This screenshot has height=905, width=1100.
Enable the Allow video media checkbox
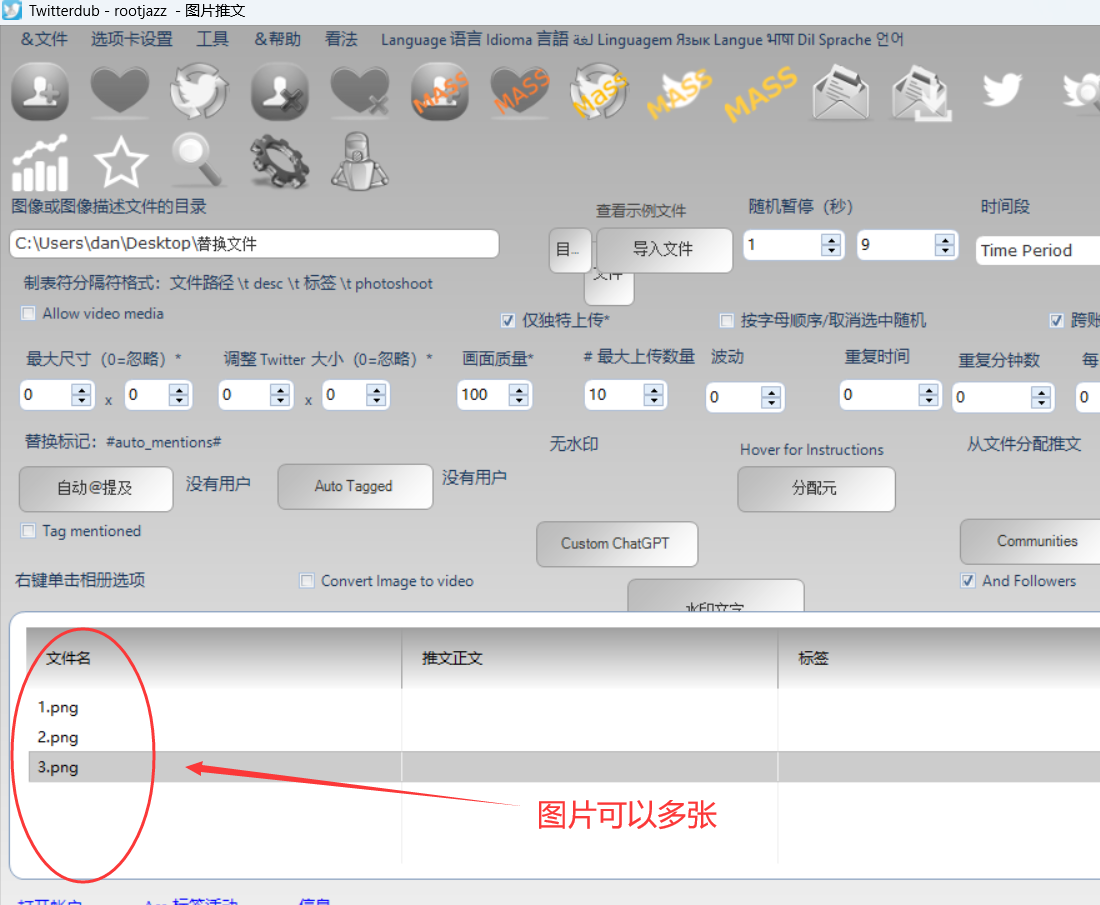point(28,313)
